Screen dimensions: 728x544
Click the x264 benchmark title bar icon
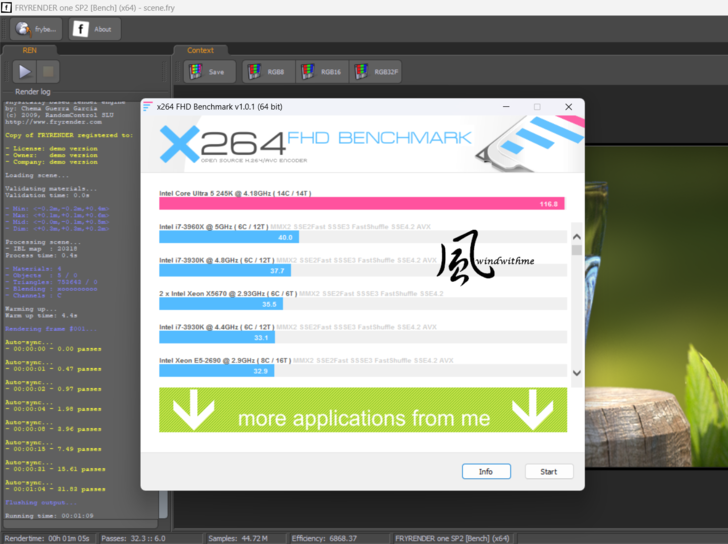pos(149,107)
